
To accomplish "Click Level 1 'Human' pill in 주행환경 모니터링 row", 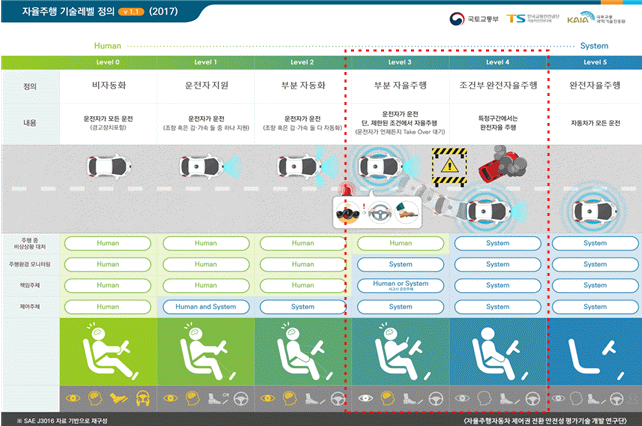I will tap(206, 265).
